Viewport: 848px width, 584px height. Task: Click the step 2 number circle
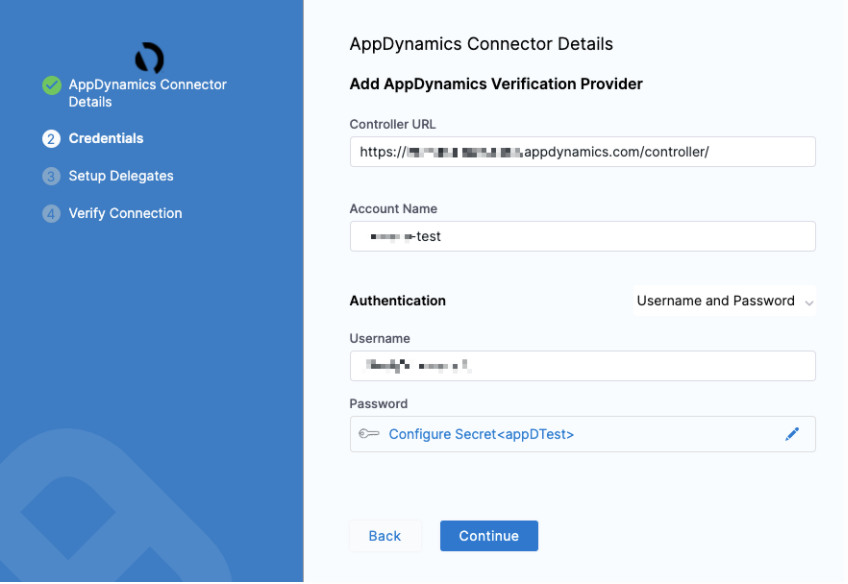pos(52,139)
